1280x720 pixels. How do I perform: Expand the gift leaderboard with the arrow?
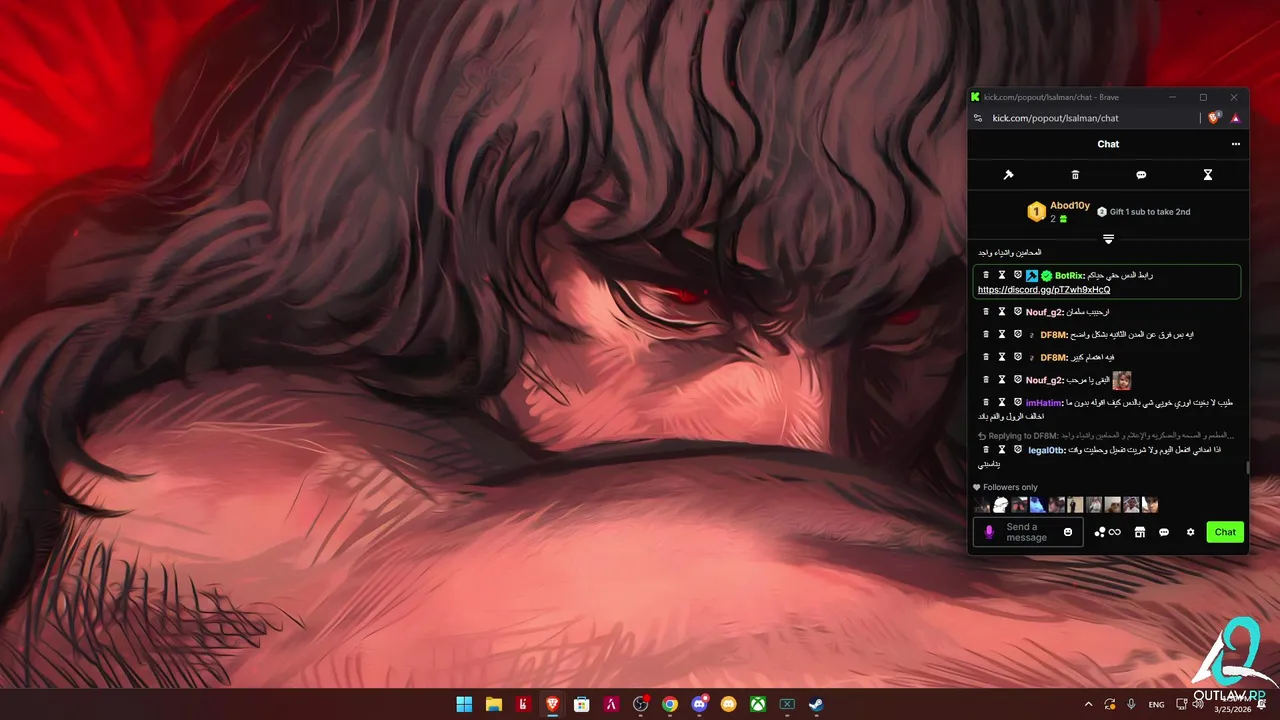[x=1108, y=239]
